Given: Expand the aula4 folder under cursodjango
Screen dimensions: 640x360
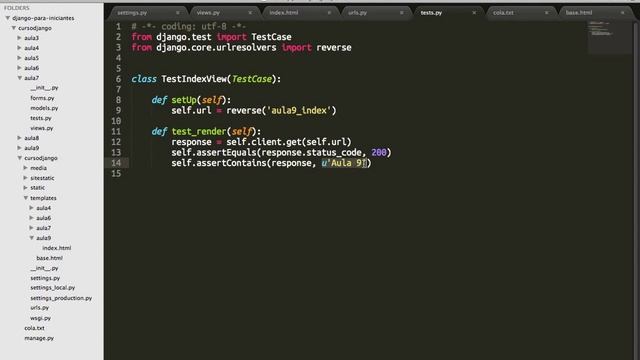Looking at the screenshot, I should tap(20, 48).
